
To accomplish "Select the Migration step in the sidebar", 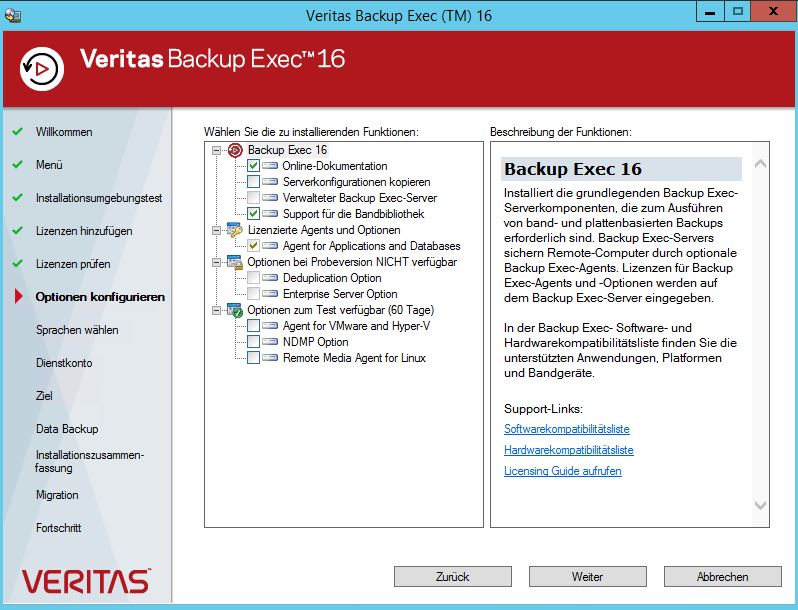I will point(57,495).
